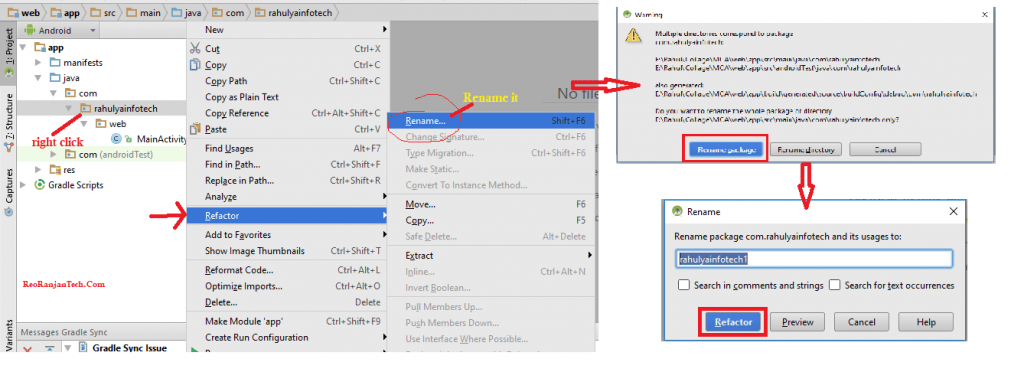
Task: Choose Replace in Path... entry
Action: (x=288, y=181)
